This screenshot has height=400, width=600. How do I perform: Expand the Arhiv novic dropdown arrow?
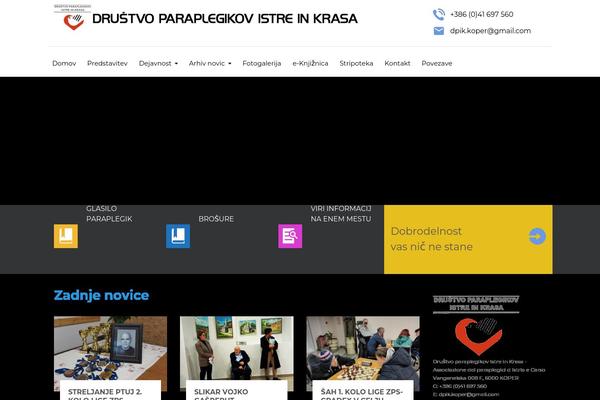230,64
